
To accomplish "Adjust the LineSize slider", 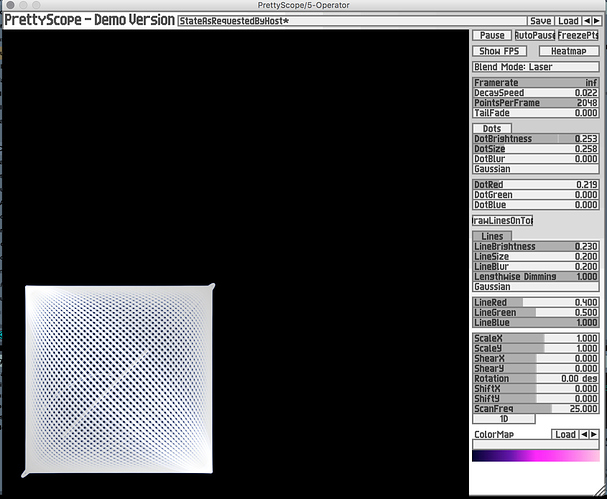I will [x=536, y=257].
